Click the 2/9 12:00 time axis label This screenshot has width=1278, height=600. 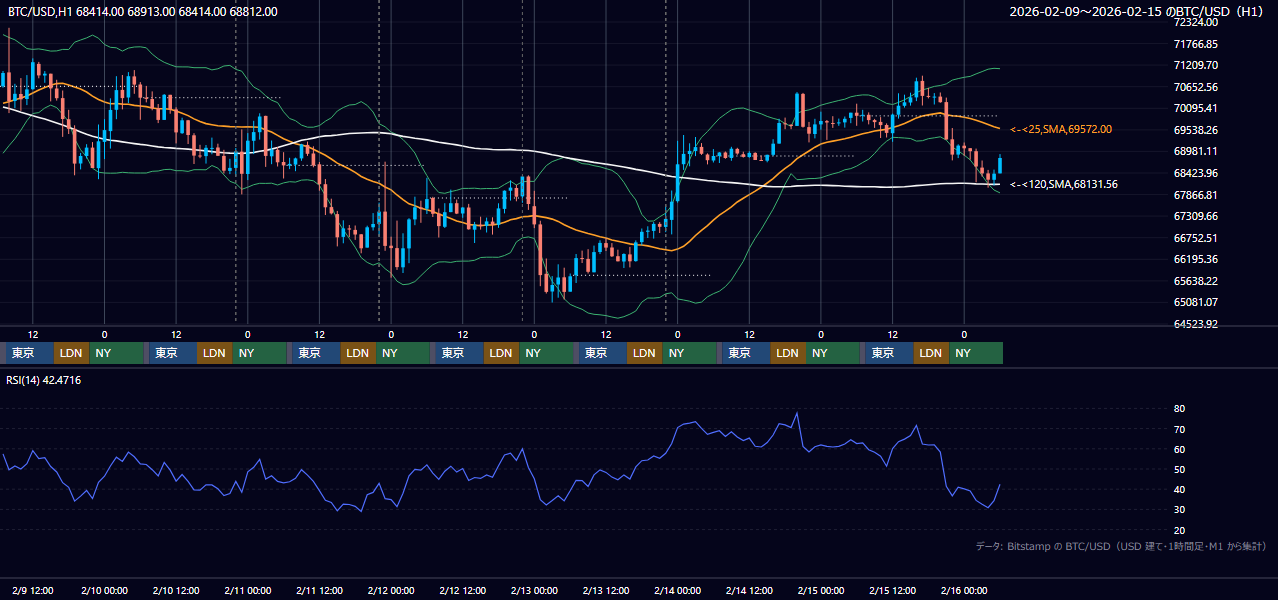click(33, 590)
